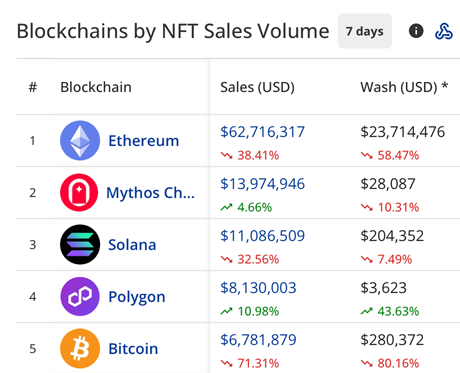Click the info circle icon
The height and width of the screenshot is (373, 460).
tap(416, 31)
